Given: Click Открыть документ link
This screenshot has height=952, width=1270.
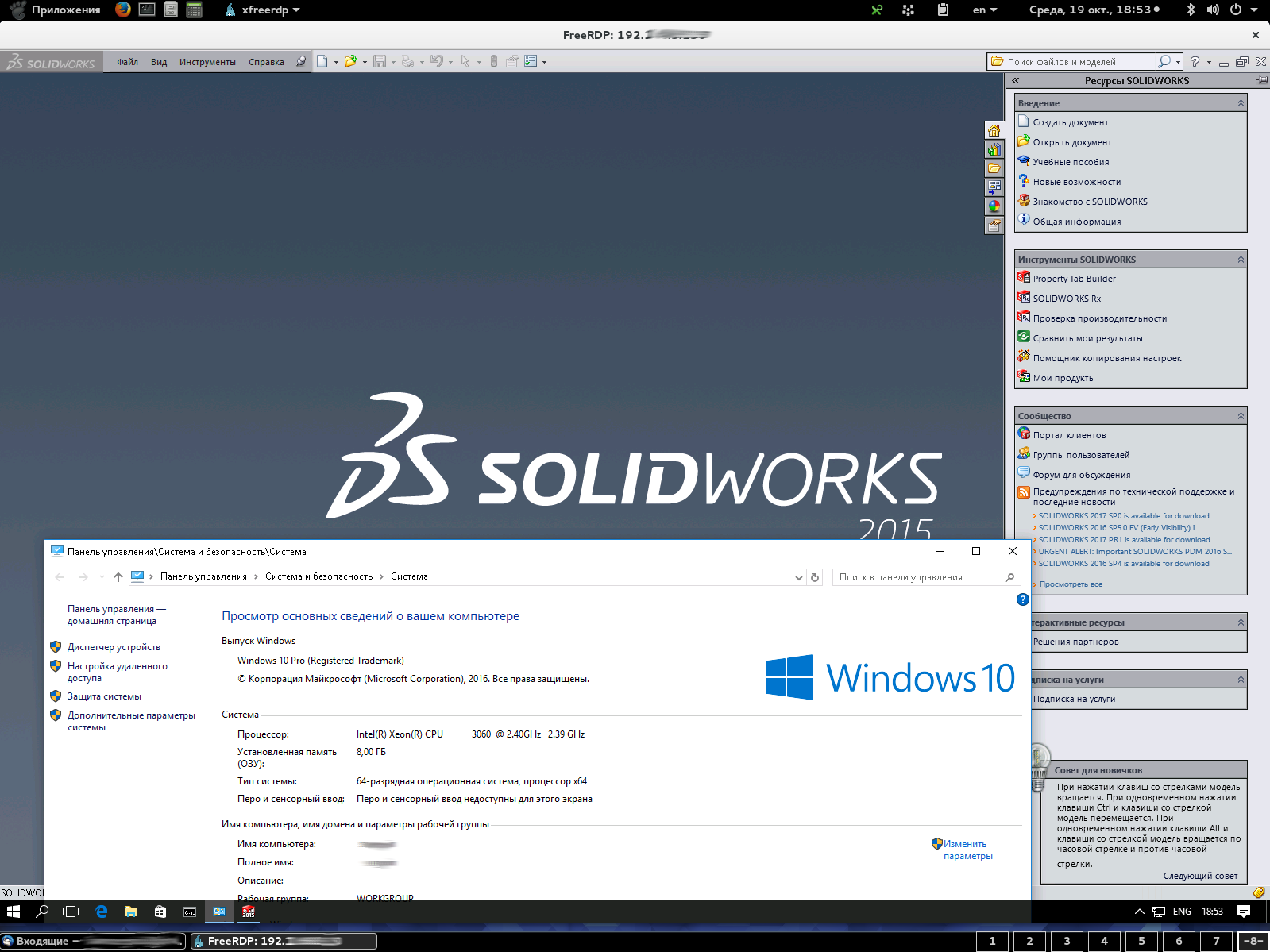Looking at the screenshot, I should [1072, 142].
